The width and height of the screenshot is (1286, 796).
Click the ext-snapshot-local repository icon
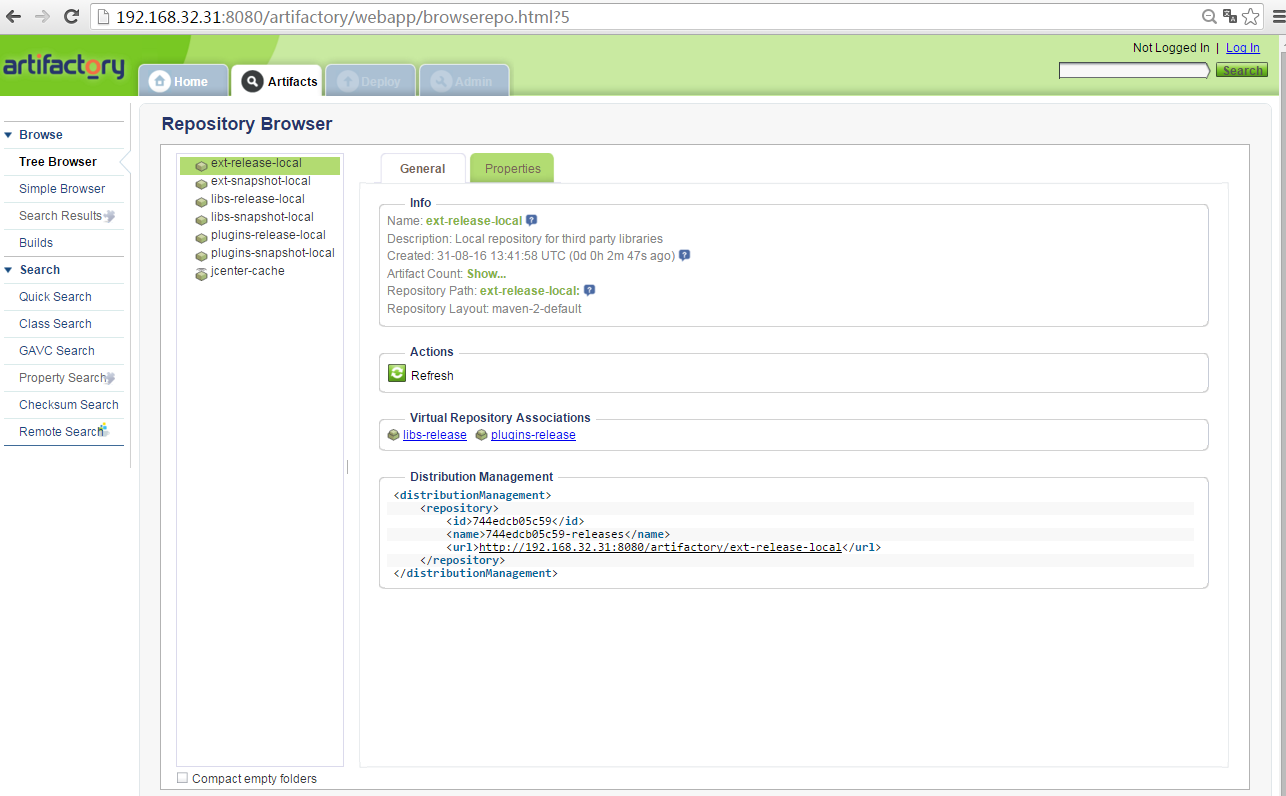click(x=201, y=183)
